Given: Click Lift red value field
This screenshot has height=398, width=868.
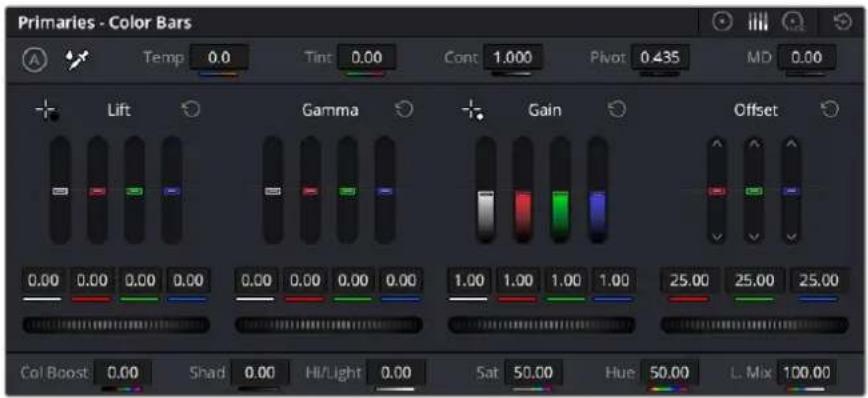Looking at the screenshot, I should (x=92, y=281).
